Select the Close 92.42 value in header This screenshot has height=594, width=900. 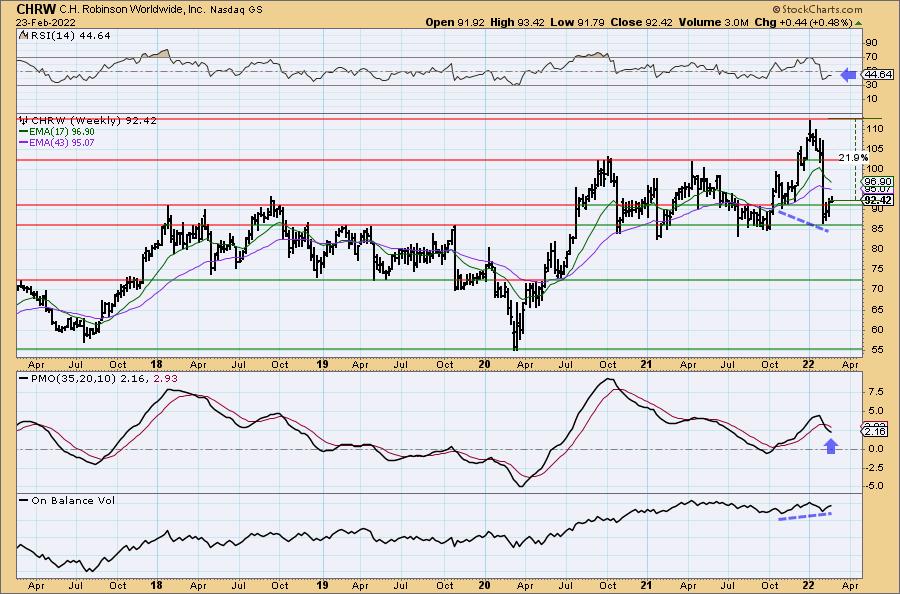click(642, 22)
